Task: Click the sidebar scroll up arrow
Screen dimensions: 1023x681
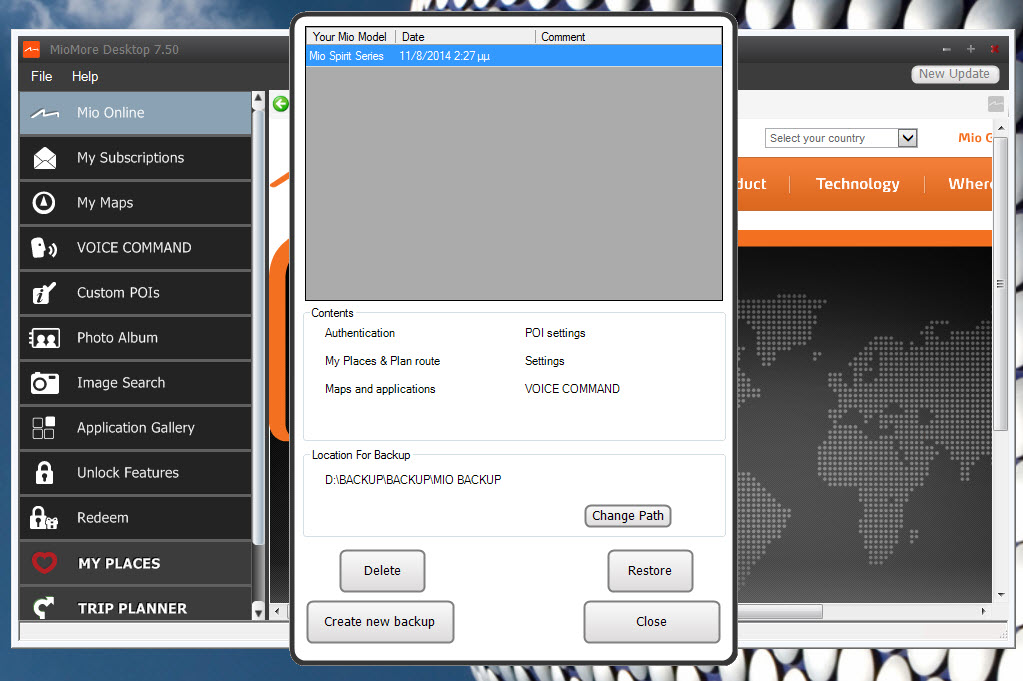Action: [x=258, y=99]
